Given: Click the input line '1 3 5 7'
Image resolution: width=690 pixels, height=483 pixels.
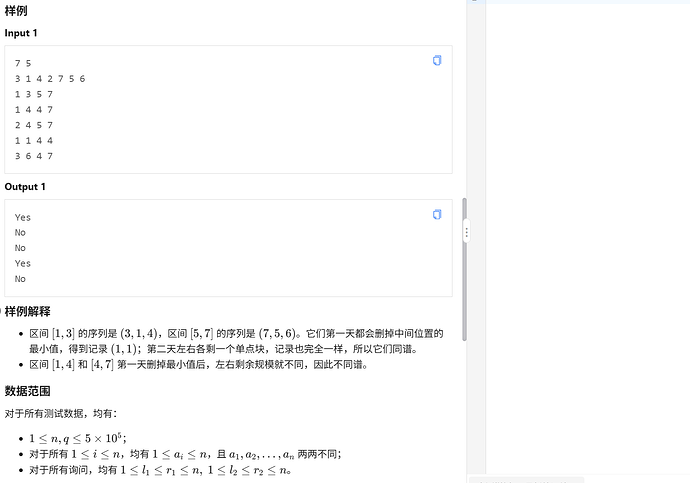Looking at the screenshot, I should click(x=34, y=94).
